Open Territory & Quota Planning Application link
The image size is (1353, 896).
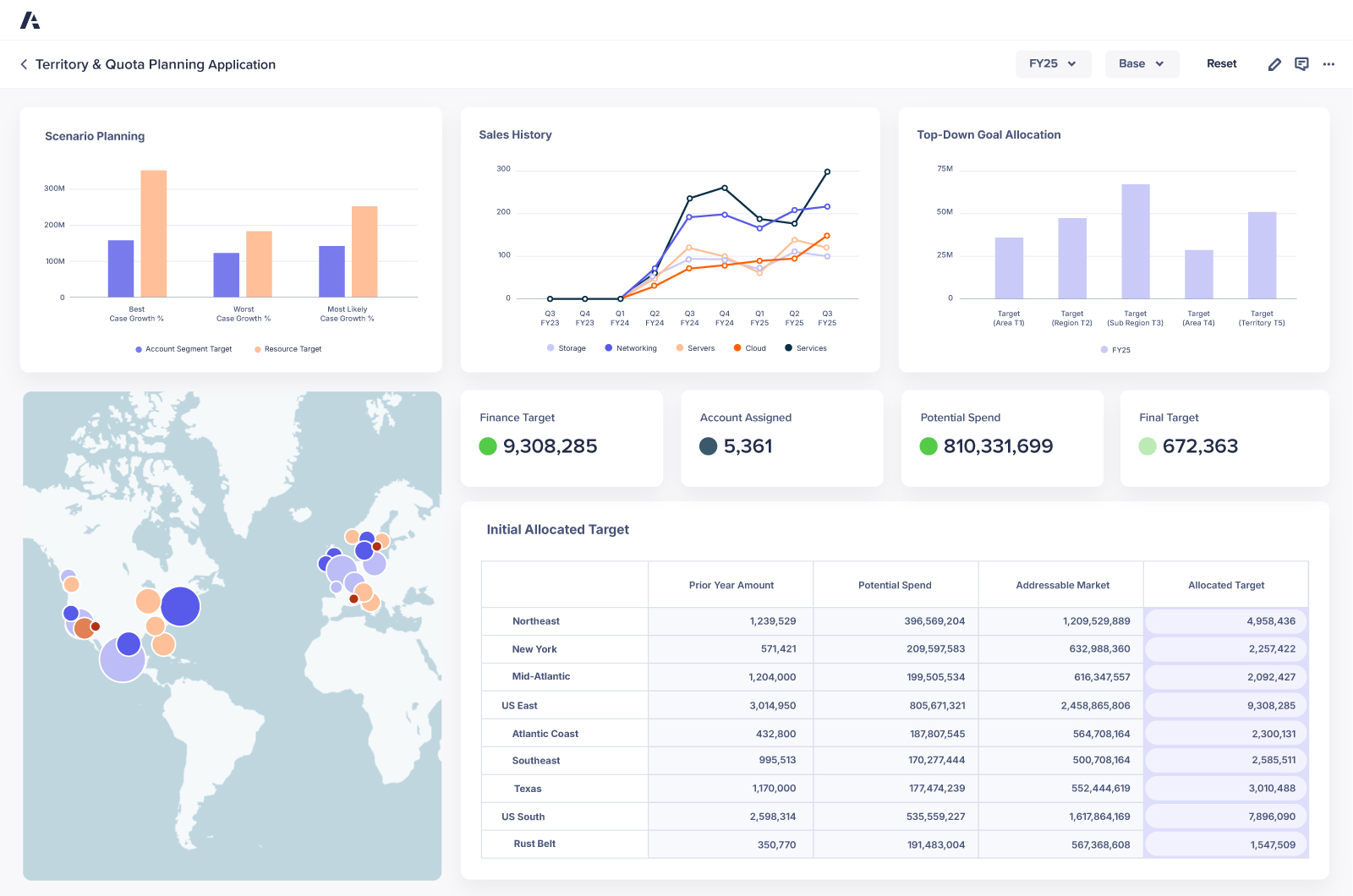point(156,64)
